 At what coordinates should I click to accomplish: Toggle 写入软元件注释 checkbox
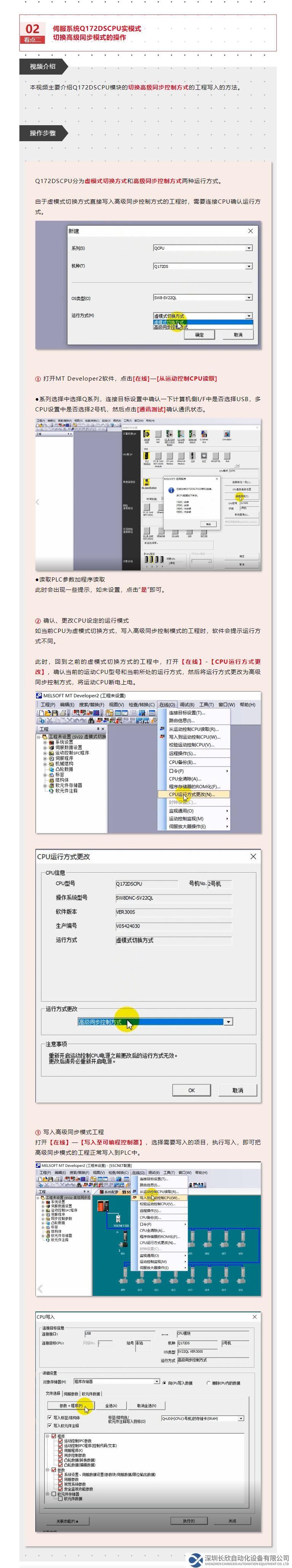49,1426
